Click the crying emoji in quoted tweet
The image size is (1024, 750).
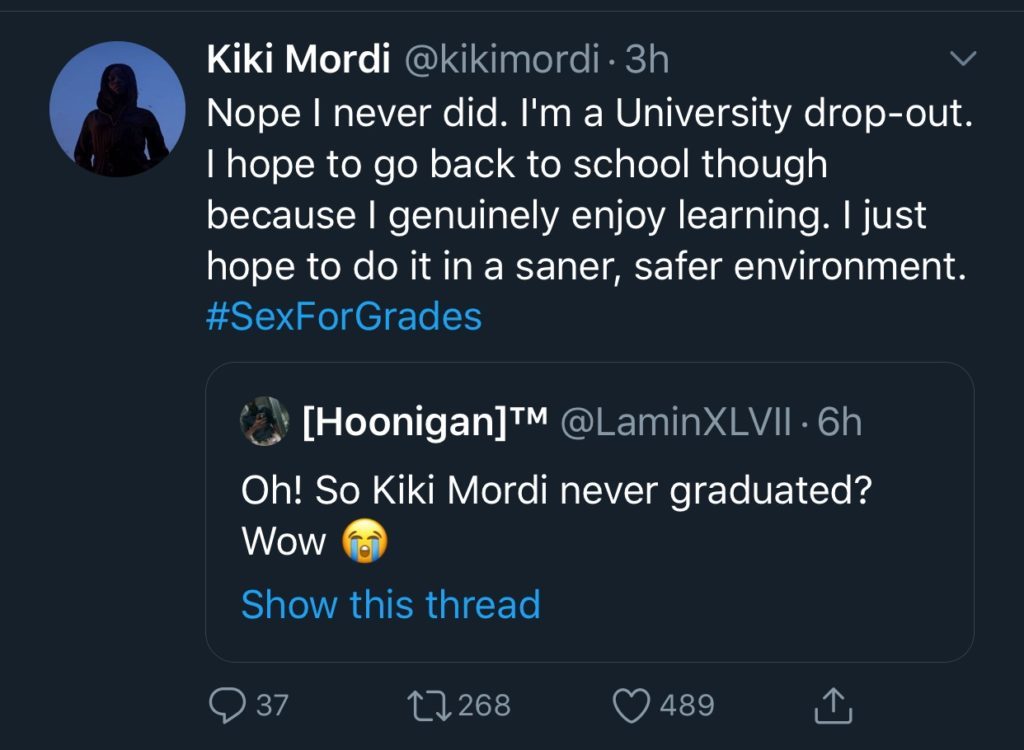click(365, 542)
